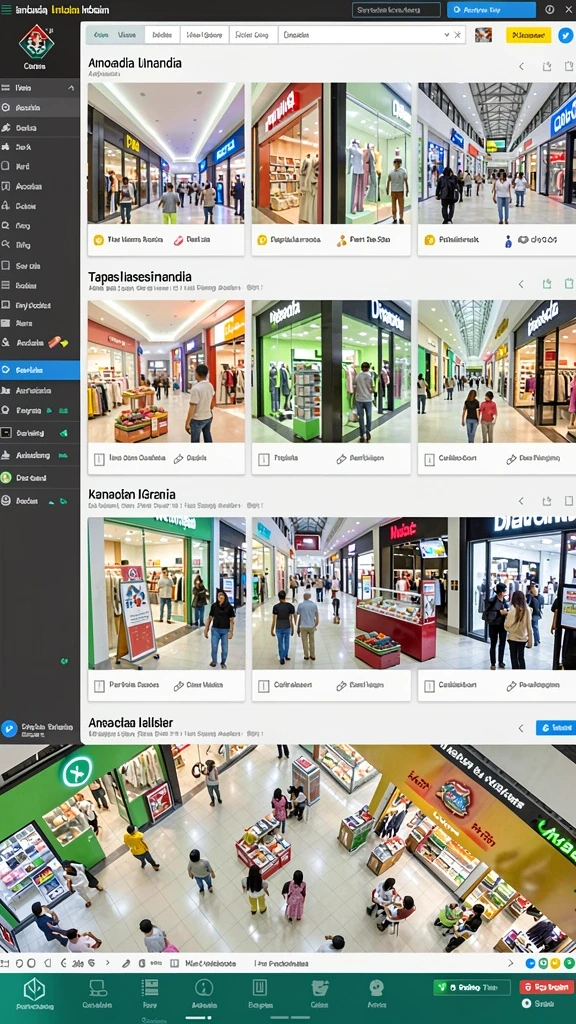Click the red button in the bottom-right bar
Image resolution: width=576 pixels, height=1024 pixels.
pyautogui.click(x=546, y=987)
